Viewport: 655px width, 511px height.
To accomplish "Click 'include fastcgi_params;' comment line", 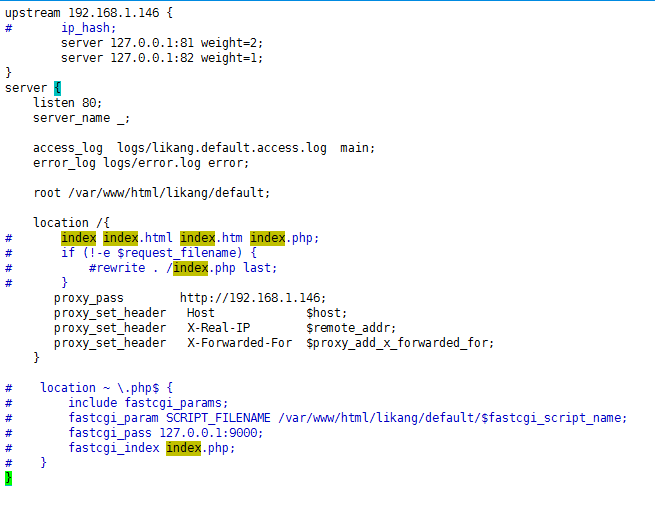I will 148,403.
